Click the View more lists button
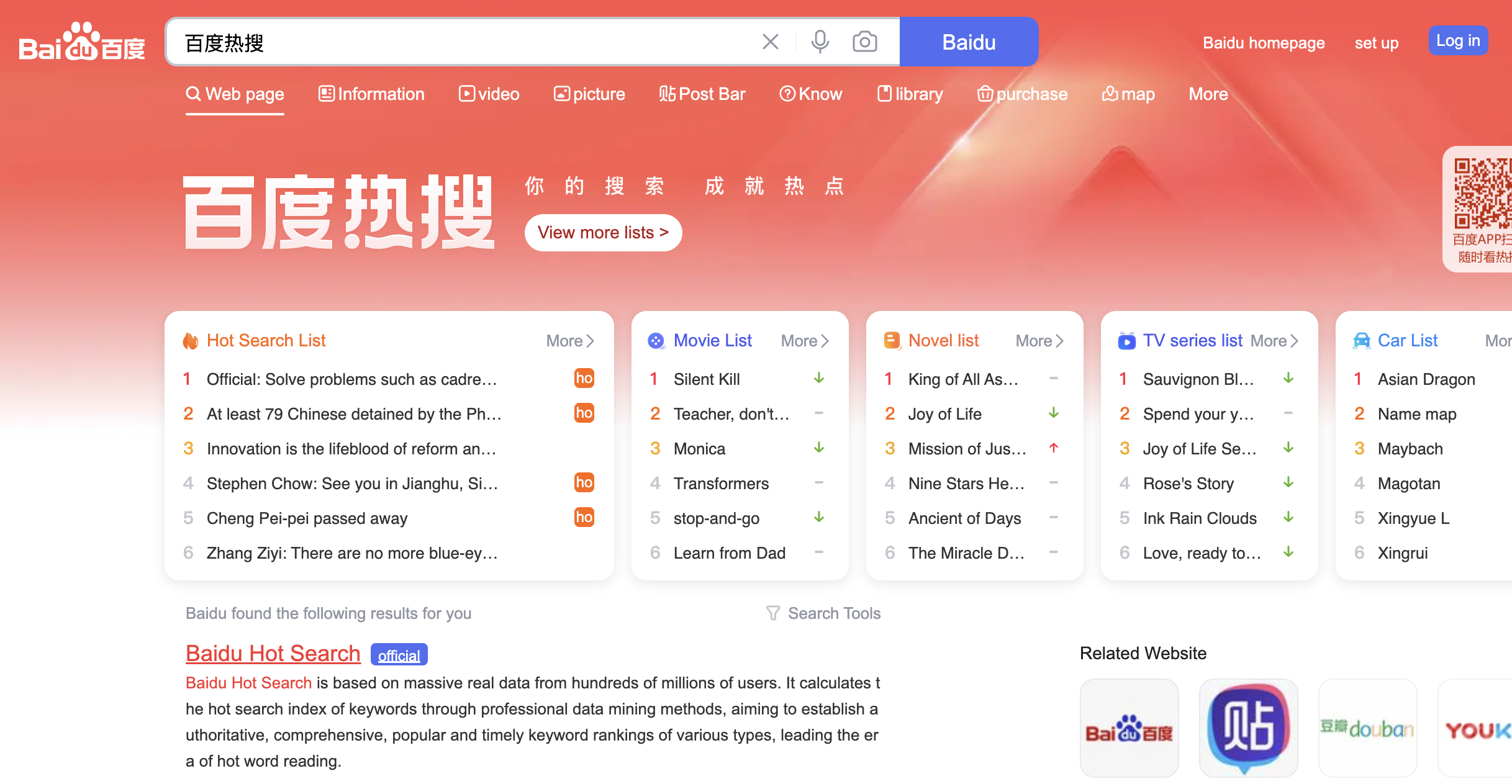 tap(602, 232)
